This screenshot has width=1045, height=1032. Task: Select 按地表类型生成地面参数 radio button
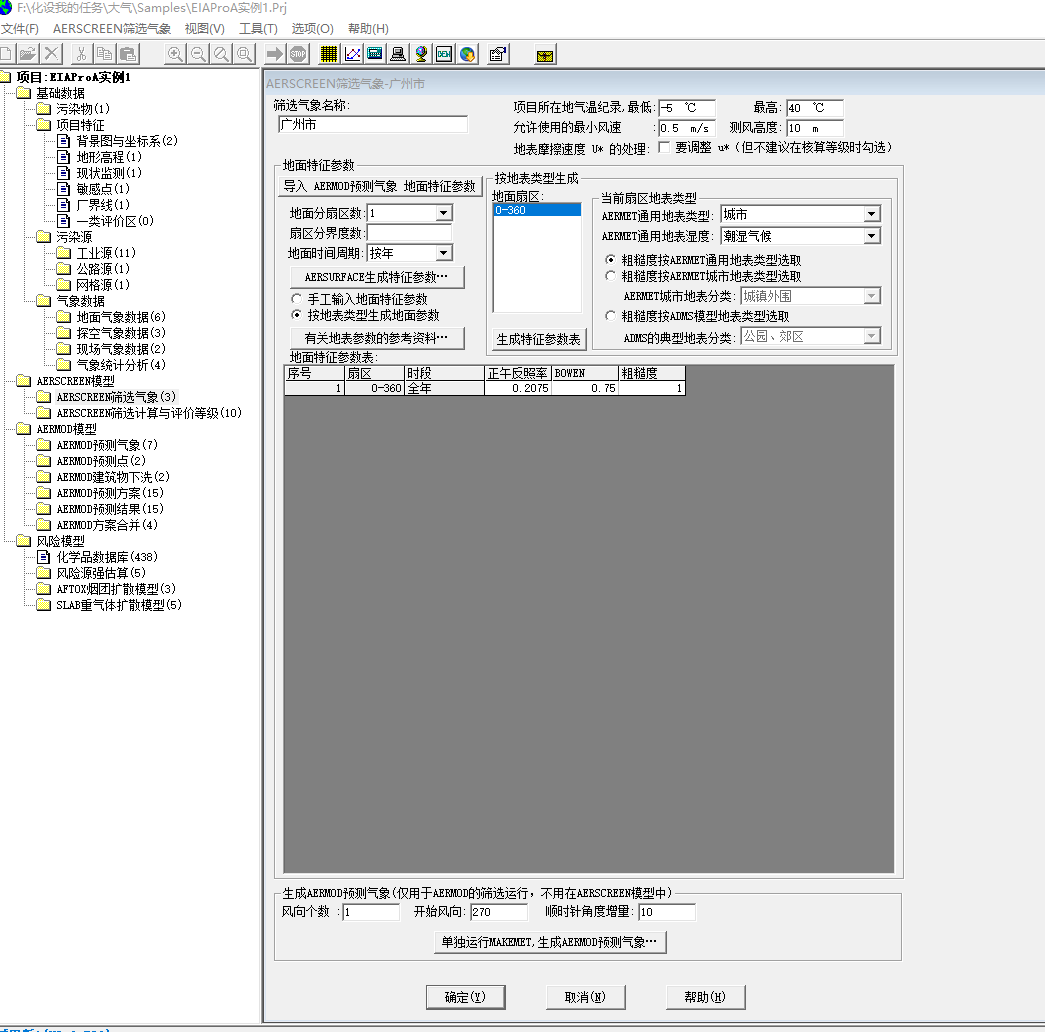[297, 315]
